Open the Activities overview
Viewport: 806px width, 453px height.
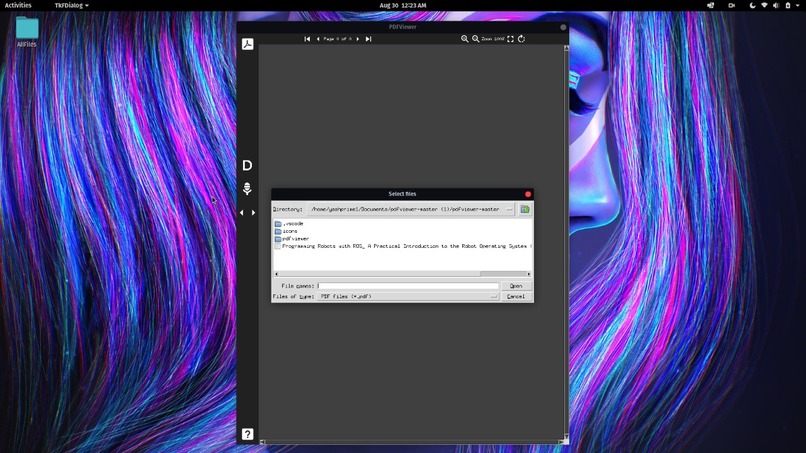point(18,5)
